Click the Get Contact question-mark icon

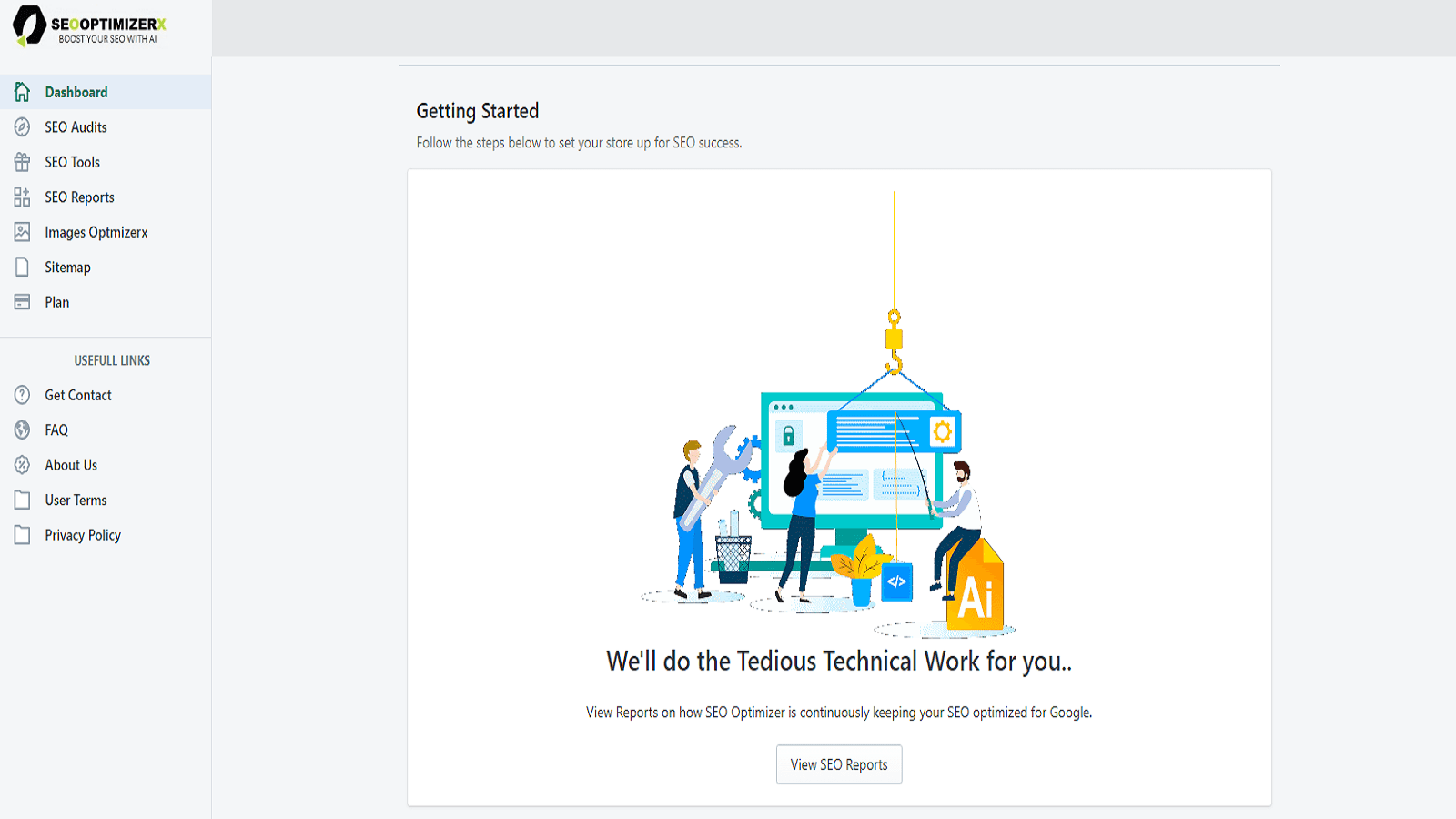click(22, 395)
